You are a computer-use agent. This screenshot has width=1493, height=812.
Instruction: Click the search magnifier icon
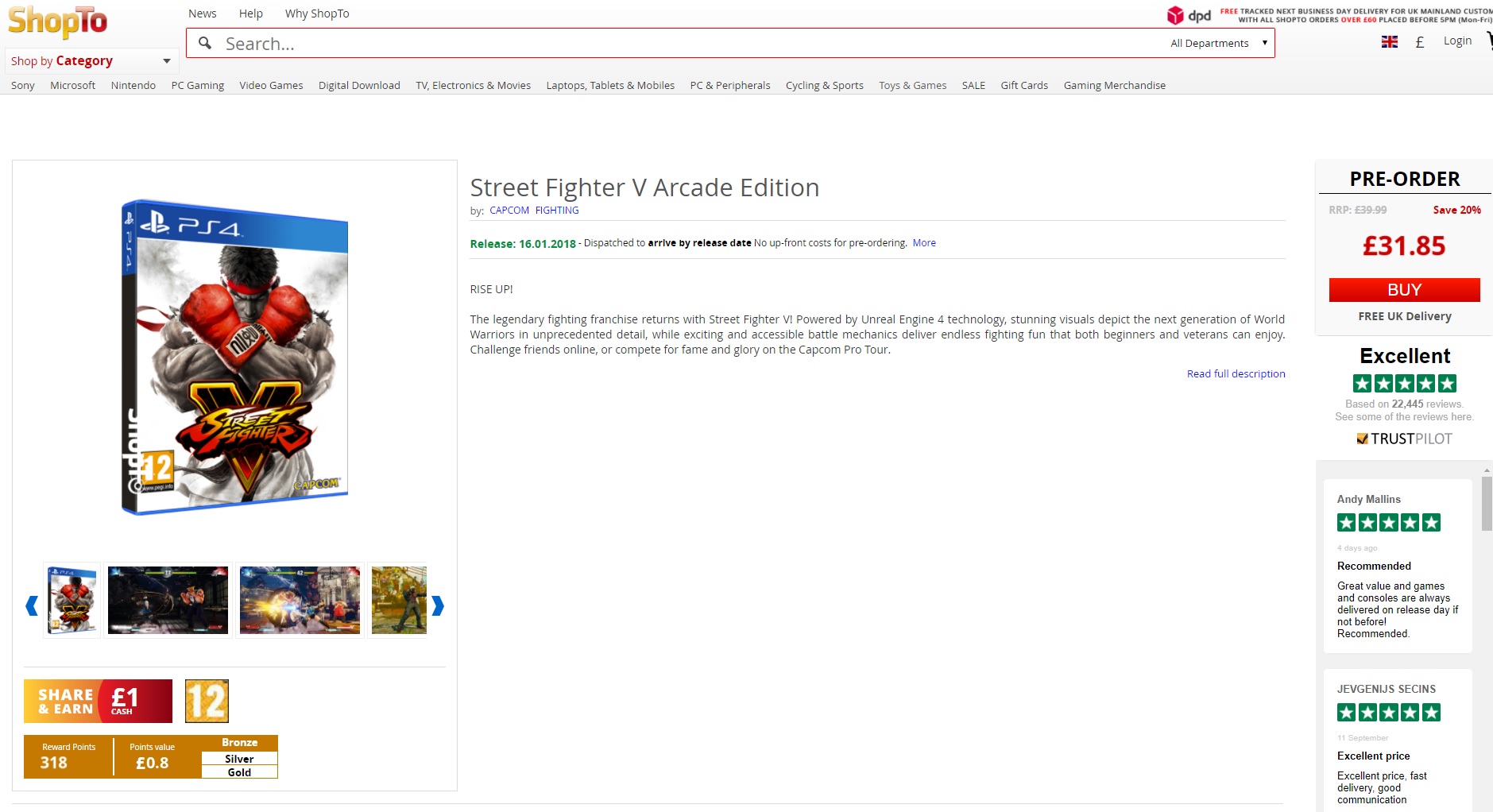tap(205, 43)
